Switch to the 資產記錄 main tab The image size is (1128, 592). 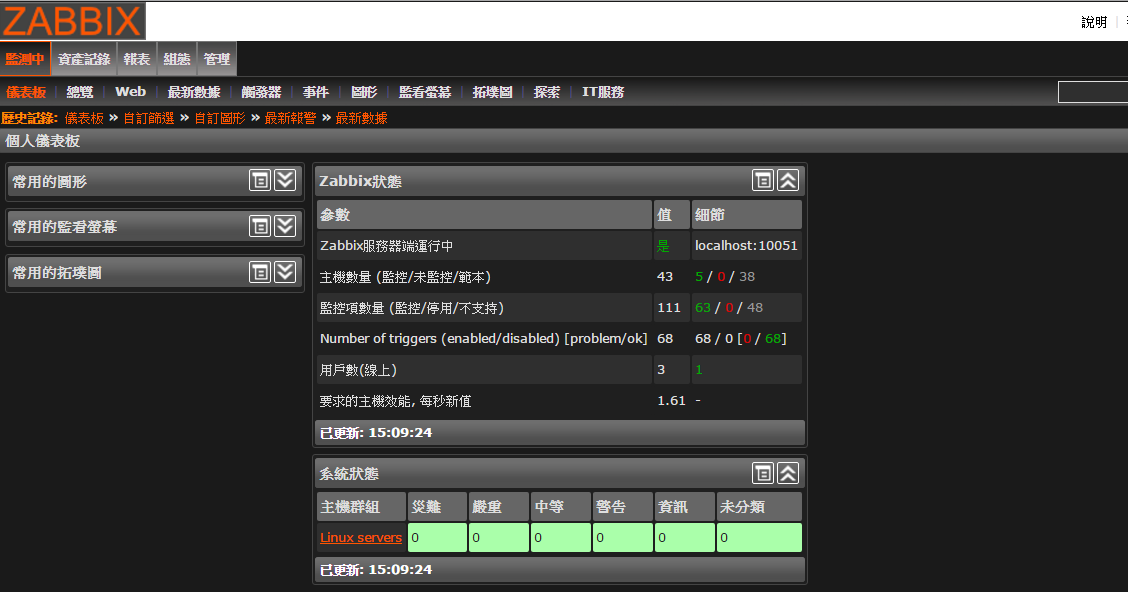click(84, 59)
